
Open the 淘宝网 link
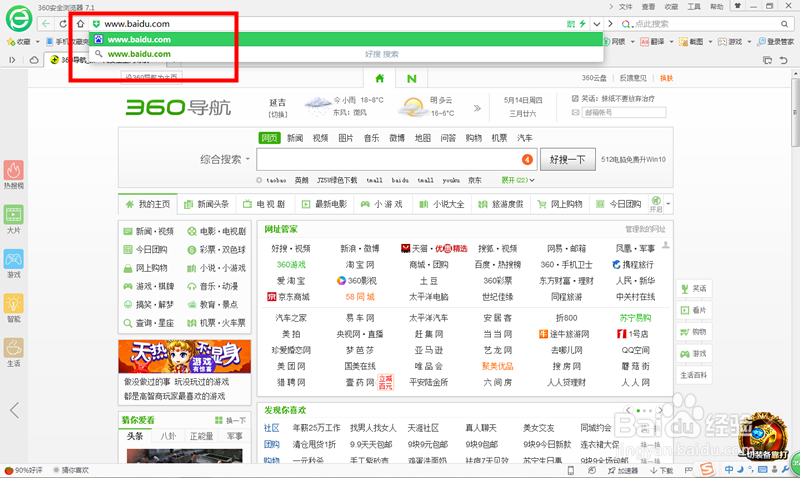pos(360,265)
